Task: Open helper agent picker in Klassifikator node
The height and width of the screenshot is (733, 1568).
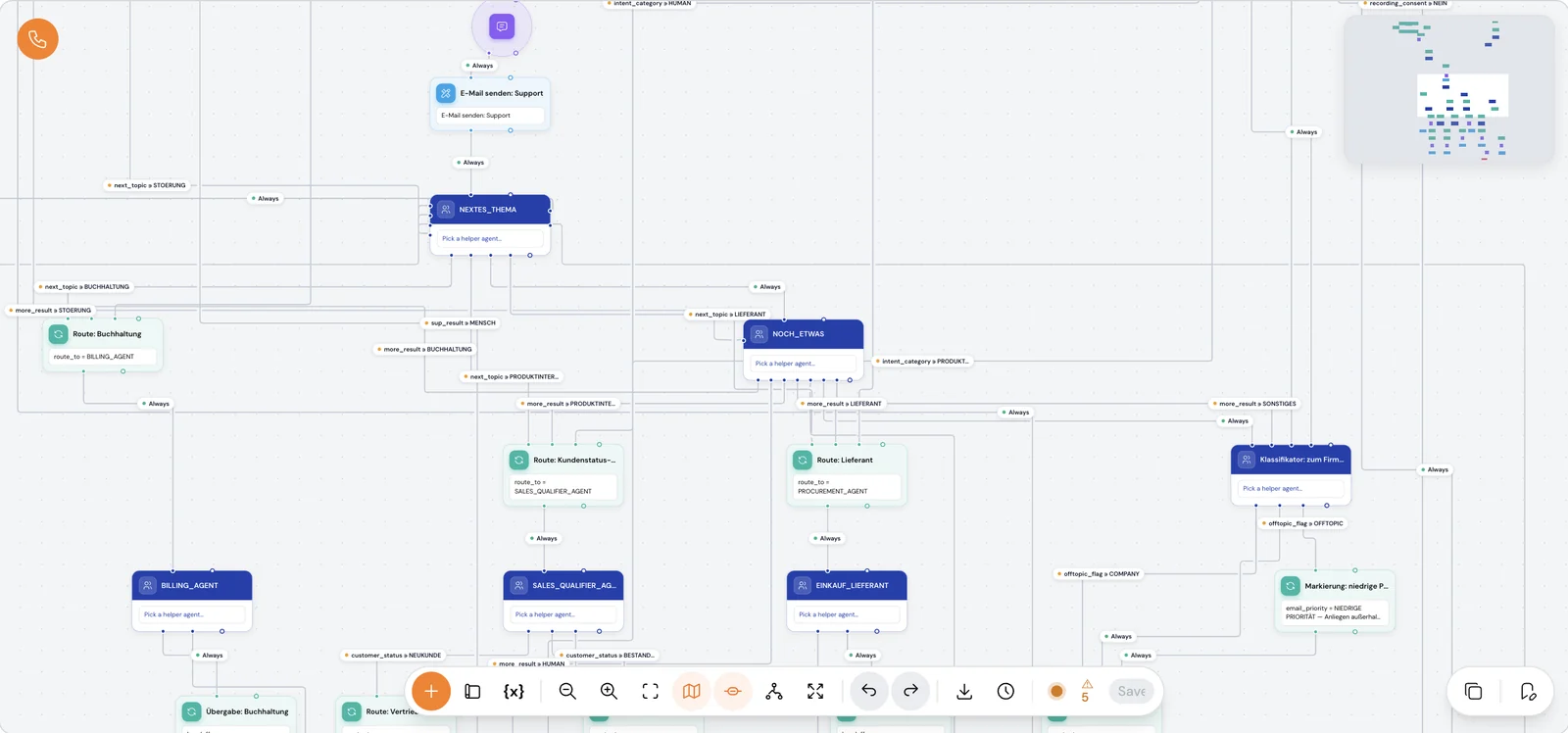Action: point(1291,488)
